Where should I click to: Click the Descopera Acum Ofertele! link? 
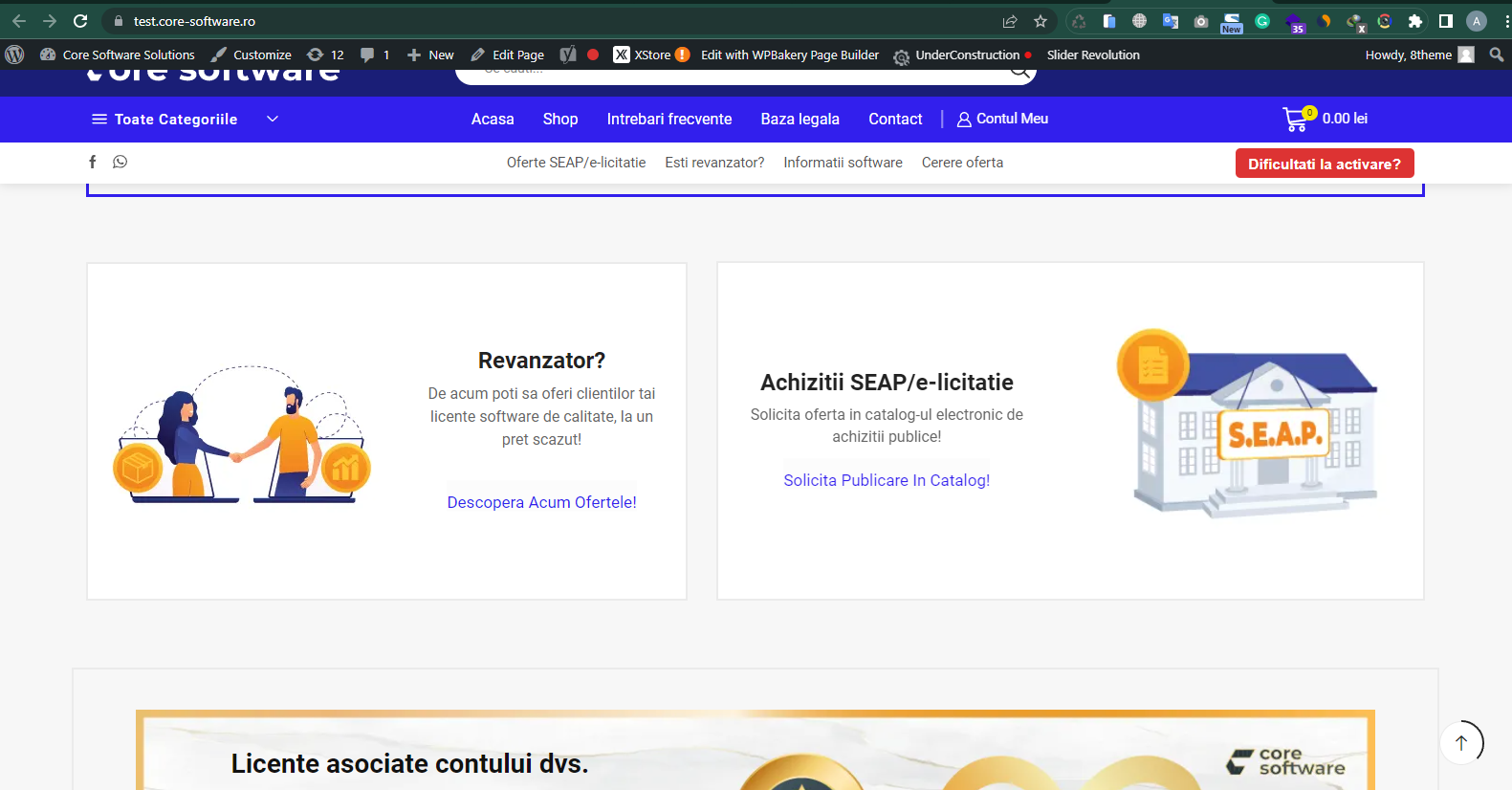541,502
